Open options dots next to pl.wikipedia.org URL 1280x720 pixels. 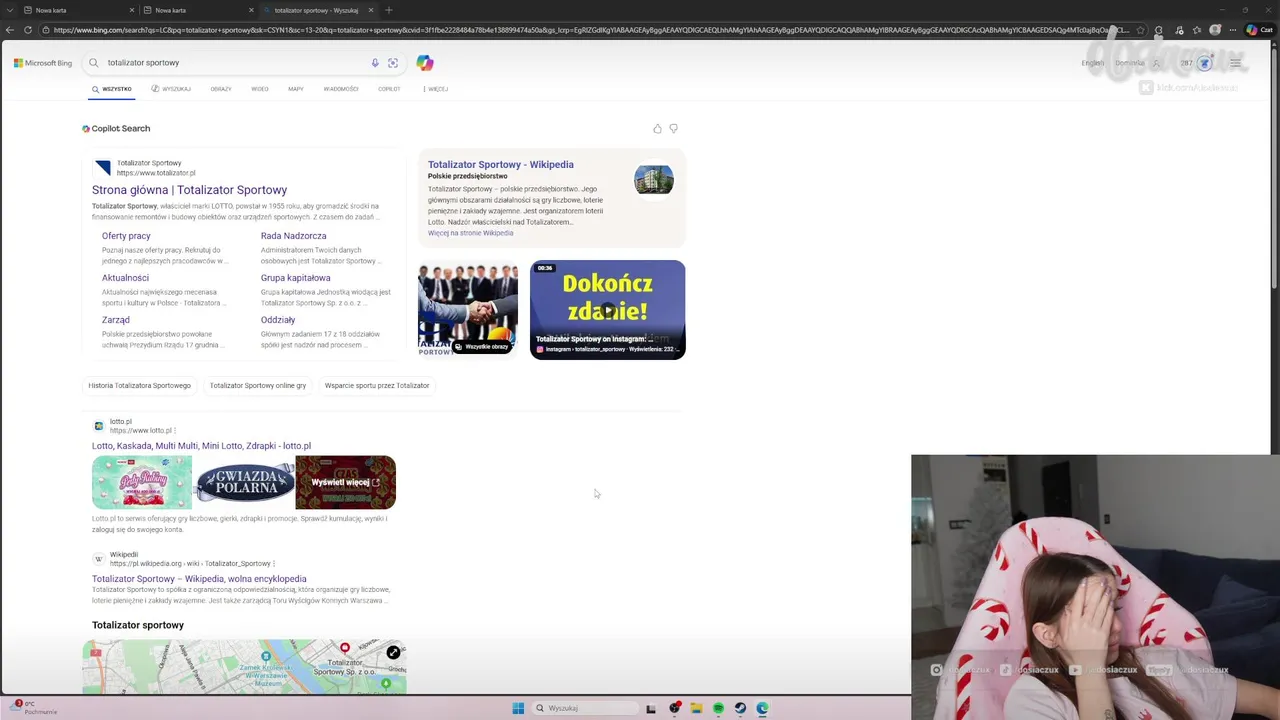click(273, 563)
